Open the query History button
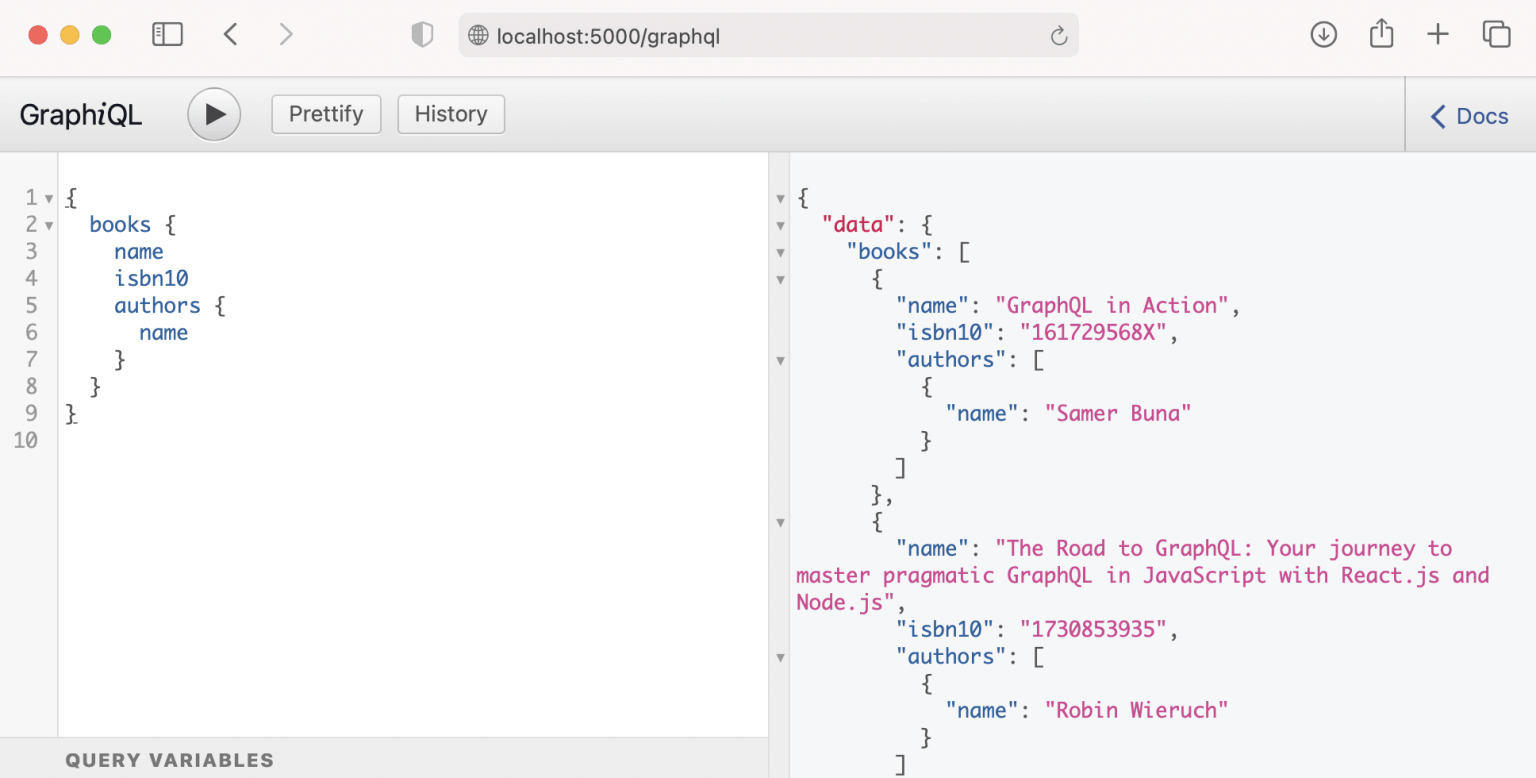 [451, 114]
